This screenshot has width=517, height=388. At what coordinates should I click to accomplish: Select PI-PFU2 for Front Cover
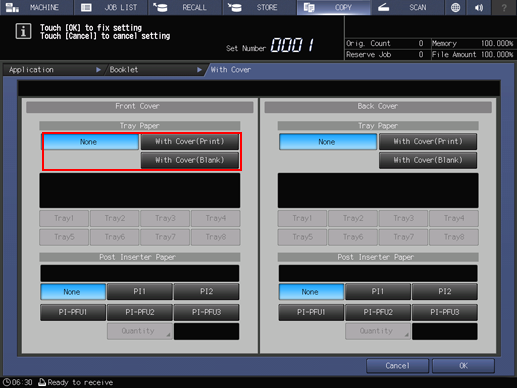(x=140, y=312)
